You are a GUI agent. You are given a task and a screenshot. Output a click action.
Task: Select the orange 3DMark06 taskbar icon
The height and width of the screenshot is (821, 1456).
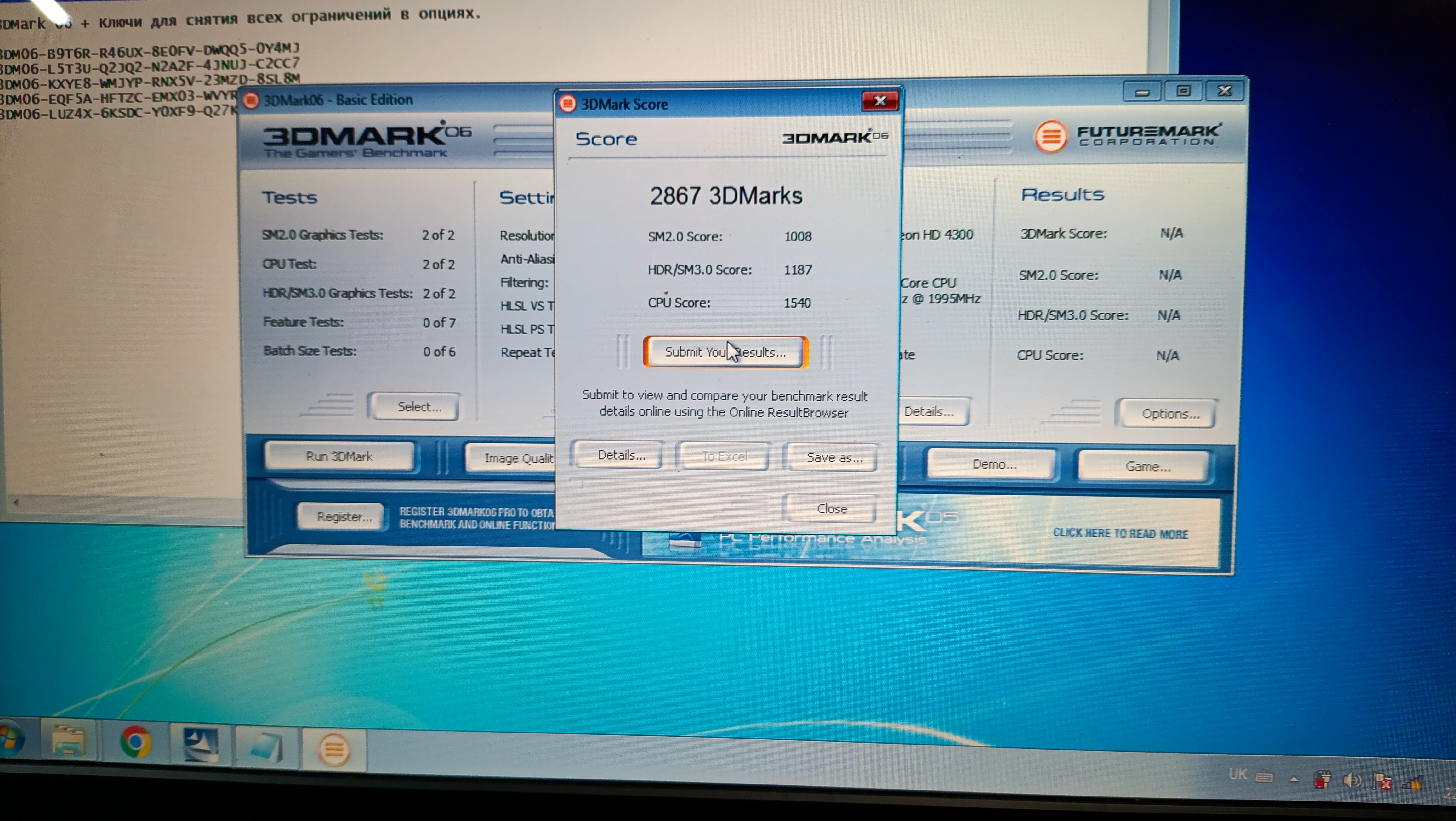tap(333, 750)
